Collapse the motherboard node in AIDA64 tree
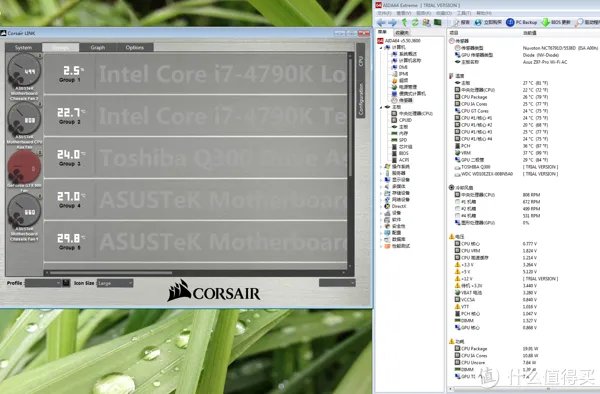Viewport: 600px width, 394px height. [381, 107]
